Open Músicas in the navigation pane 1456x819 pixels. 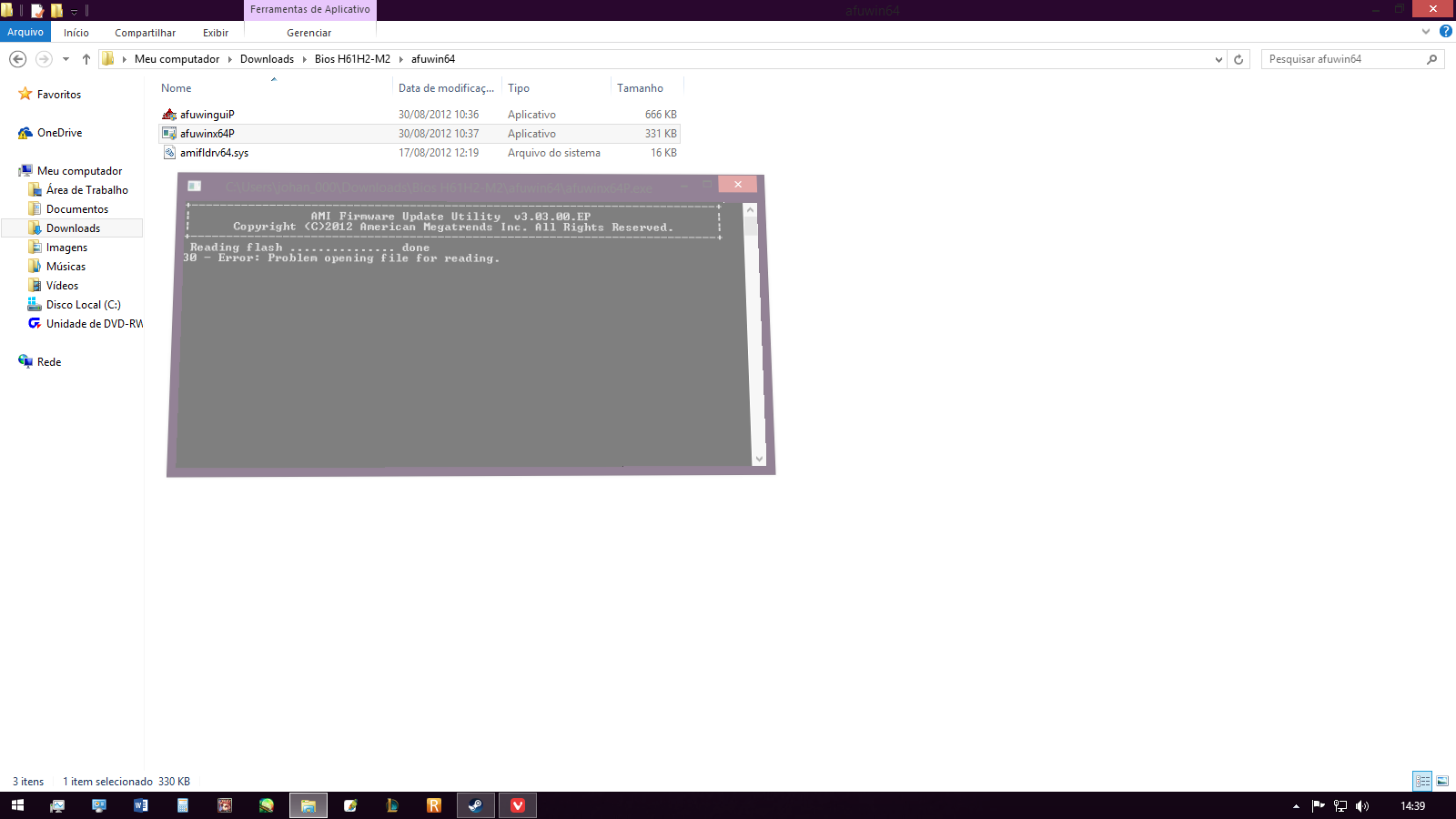coord(66,267)
